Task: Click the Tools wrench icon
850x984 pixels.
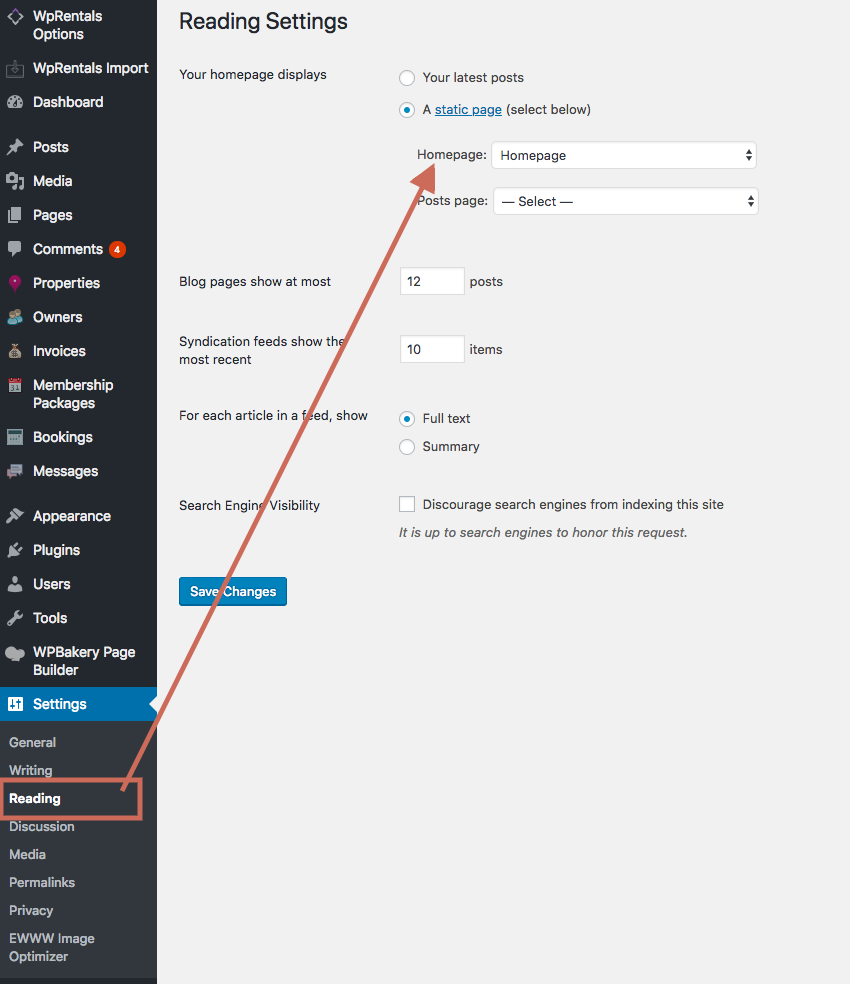Action: click(15, 618)
